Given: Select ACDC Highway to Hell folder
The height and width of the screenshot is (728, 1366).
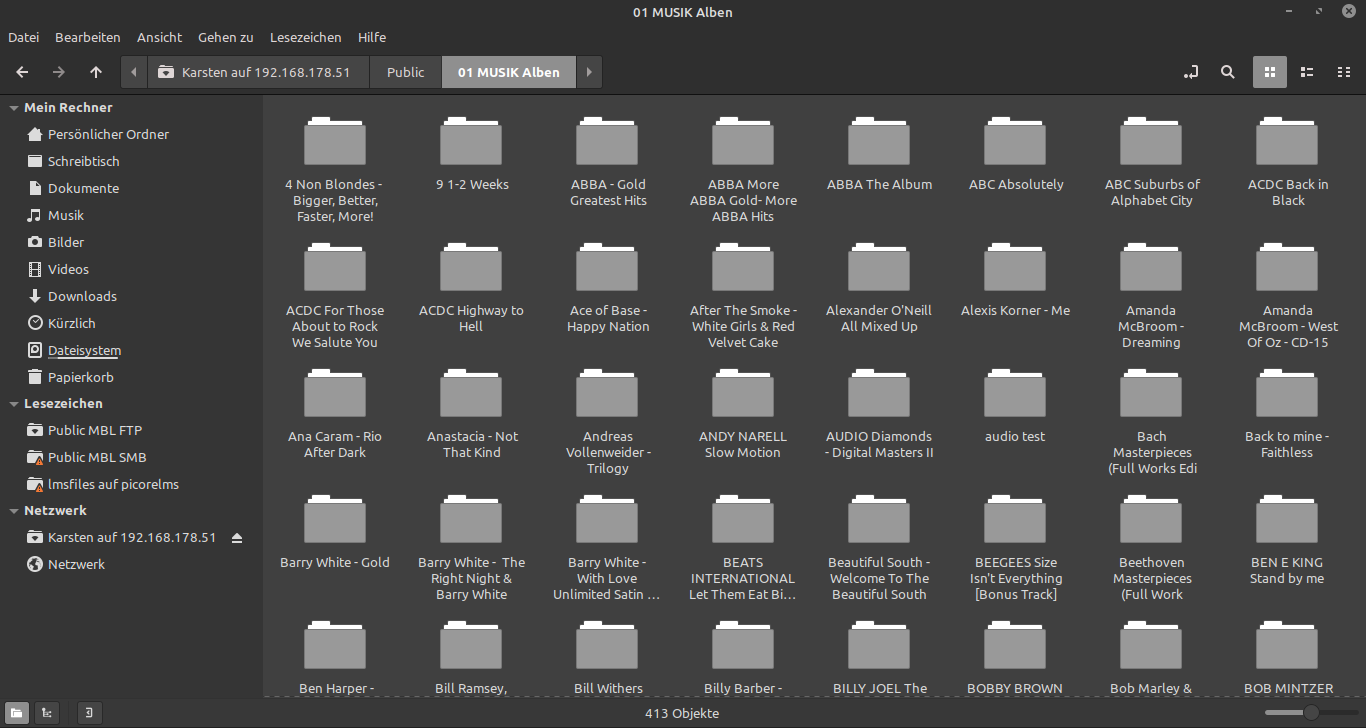Looking at the screenshot, I should click(x=472, y=288).
